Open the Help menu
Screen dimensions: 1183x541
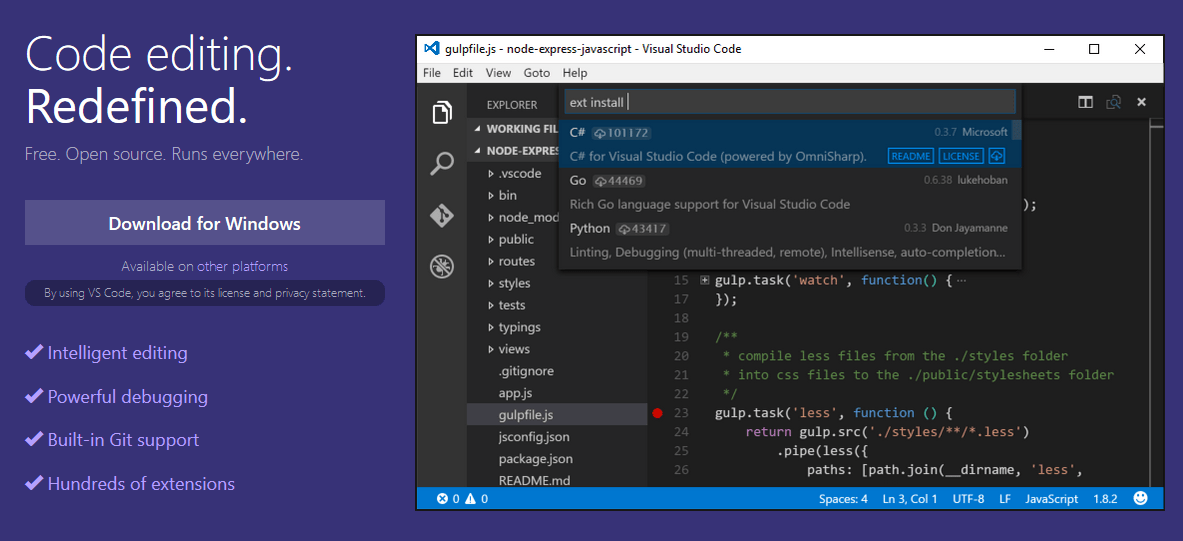coord(574,73)
